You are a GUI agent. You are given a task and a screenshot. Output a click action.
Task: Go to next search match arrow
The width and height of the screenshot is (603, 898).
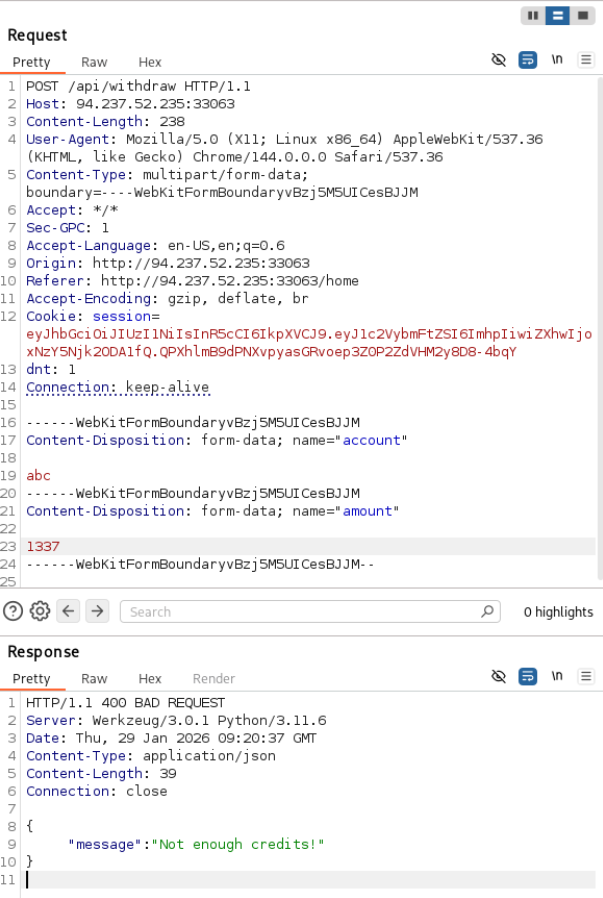97,611
